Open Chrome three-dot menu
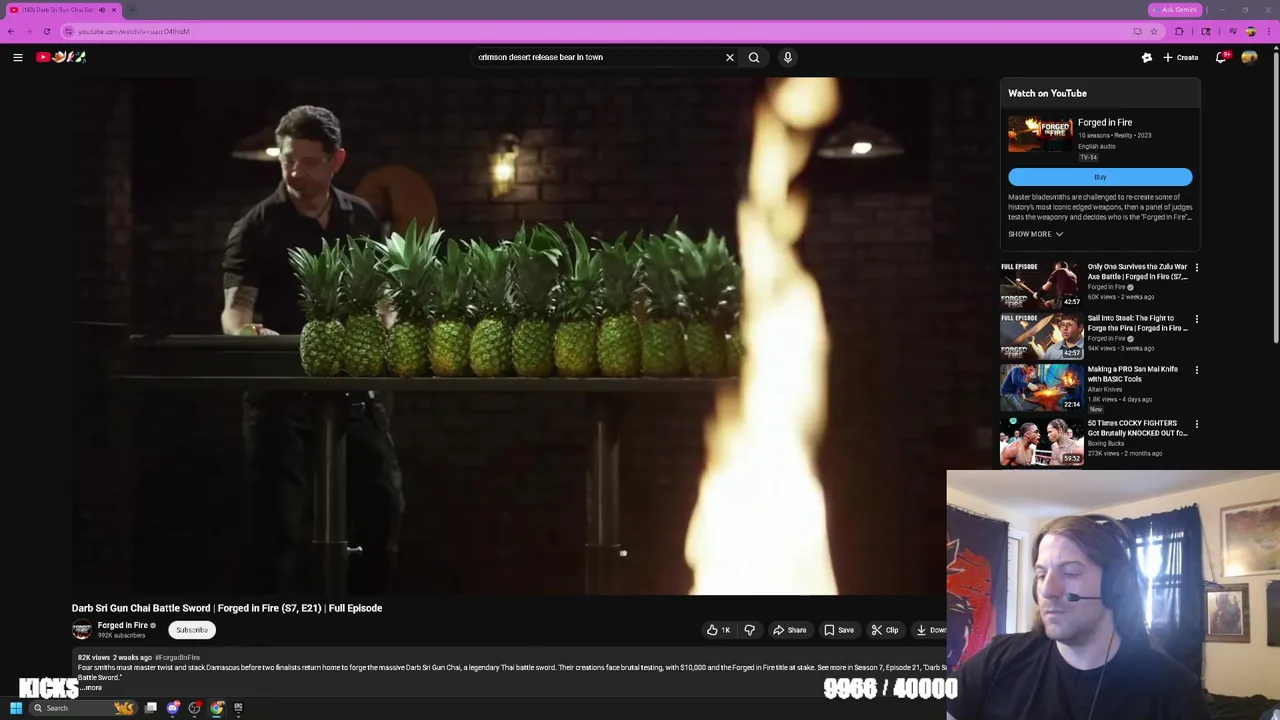 (x=1268, y=31)
